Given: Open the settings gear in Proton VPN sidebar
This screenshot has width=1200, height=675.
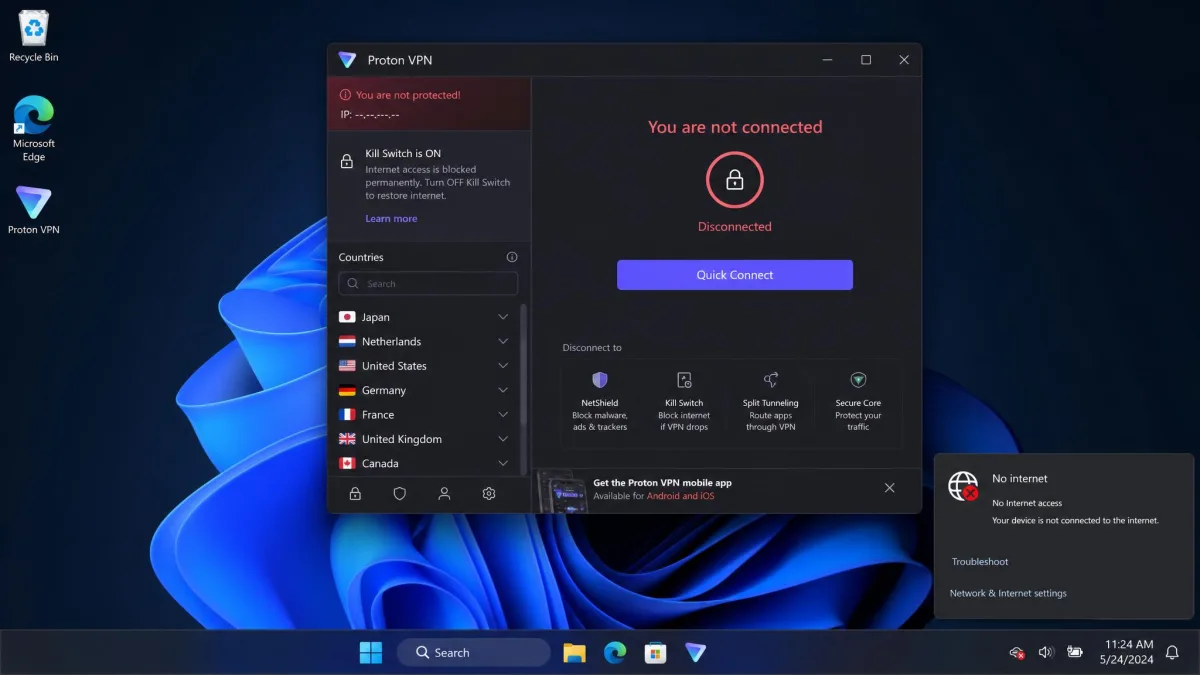Looking at the screenshot, I should click(x=489, y=493).
